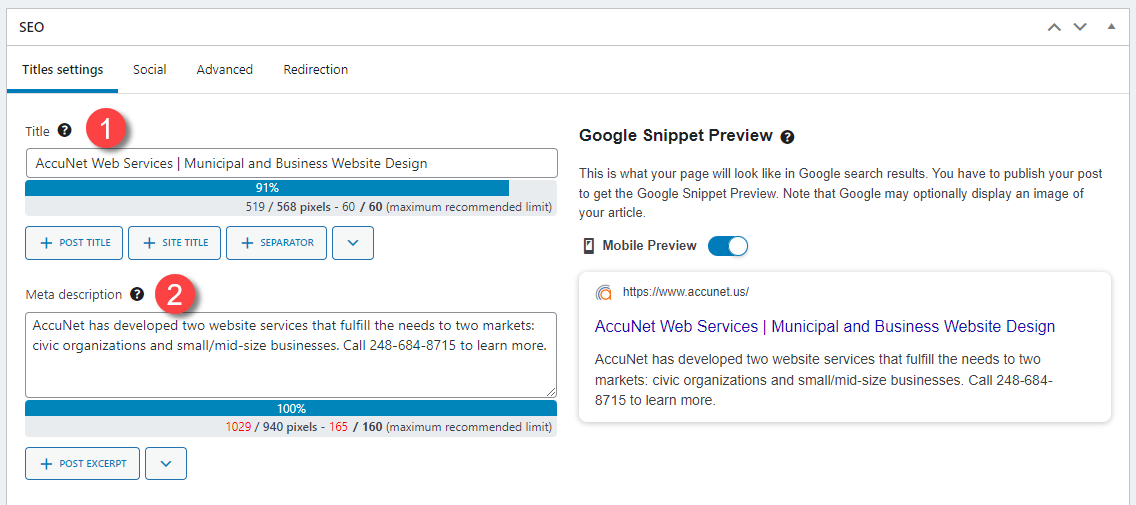Open the Advanced tab
The height and width of the screenshot is (505, 1136).
click(x=225, y=70)
